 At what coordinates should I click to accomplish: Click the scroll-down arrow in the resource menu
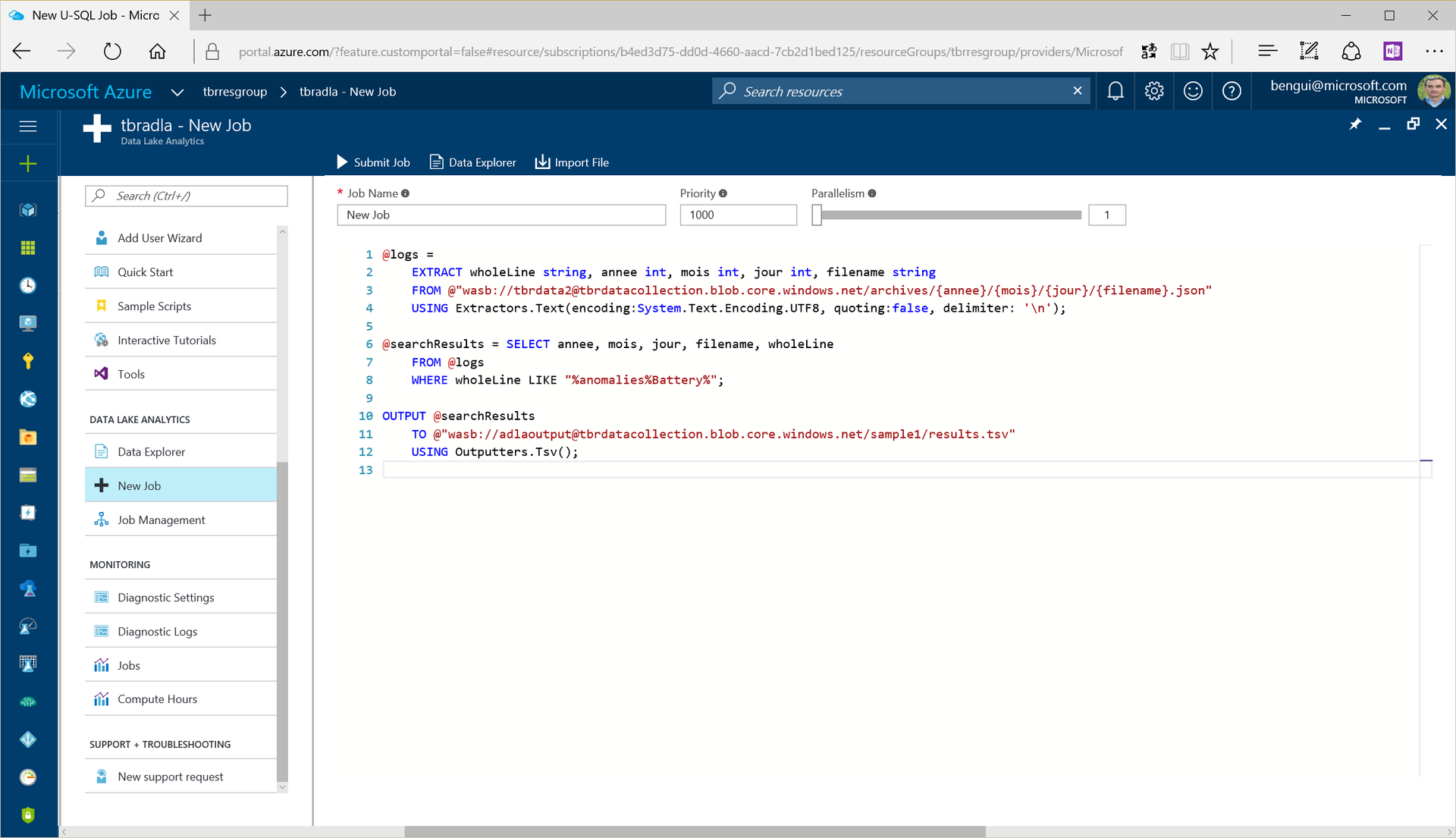pos(282,787)
